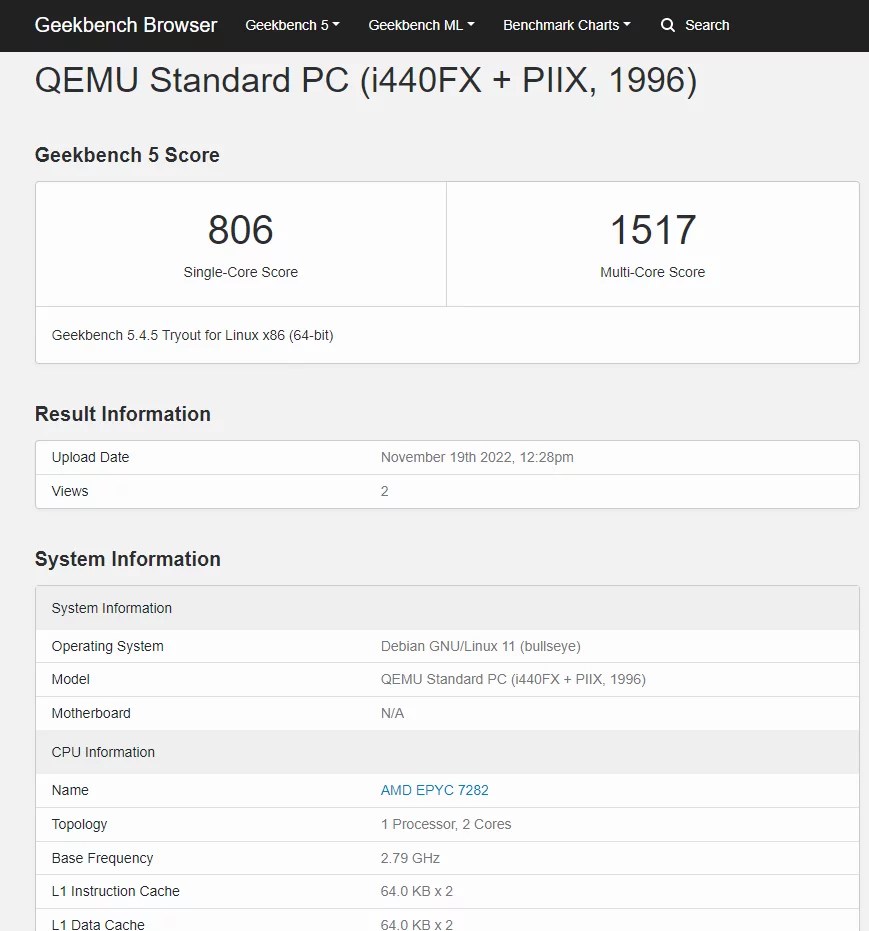Image resolution: width=869 pixels, height=931 pixels.
Task: Click the Geekbench Browser logo
Action: point(126,25)
